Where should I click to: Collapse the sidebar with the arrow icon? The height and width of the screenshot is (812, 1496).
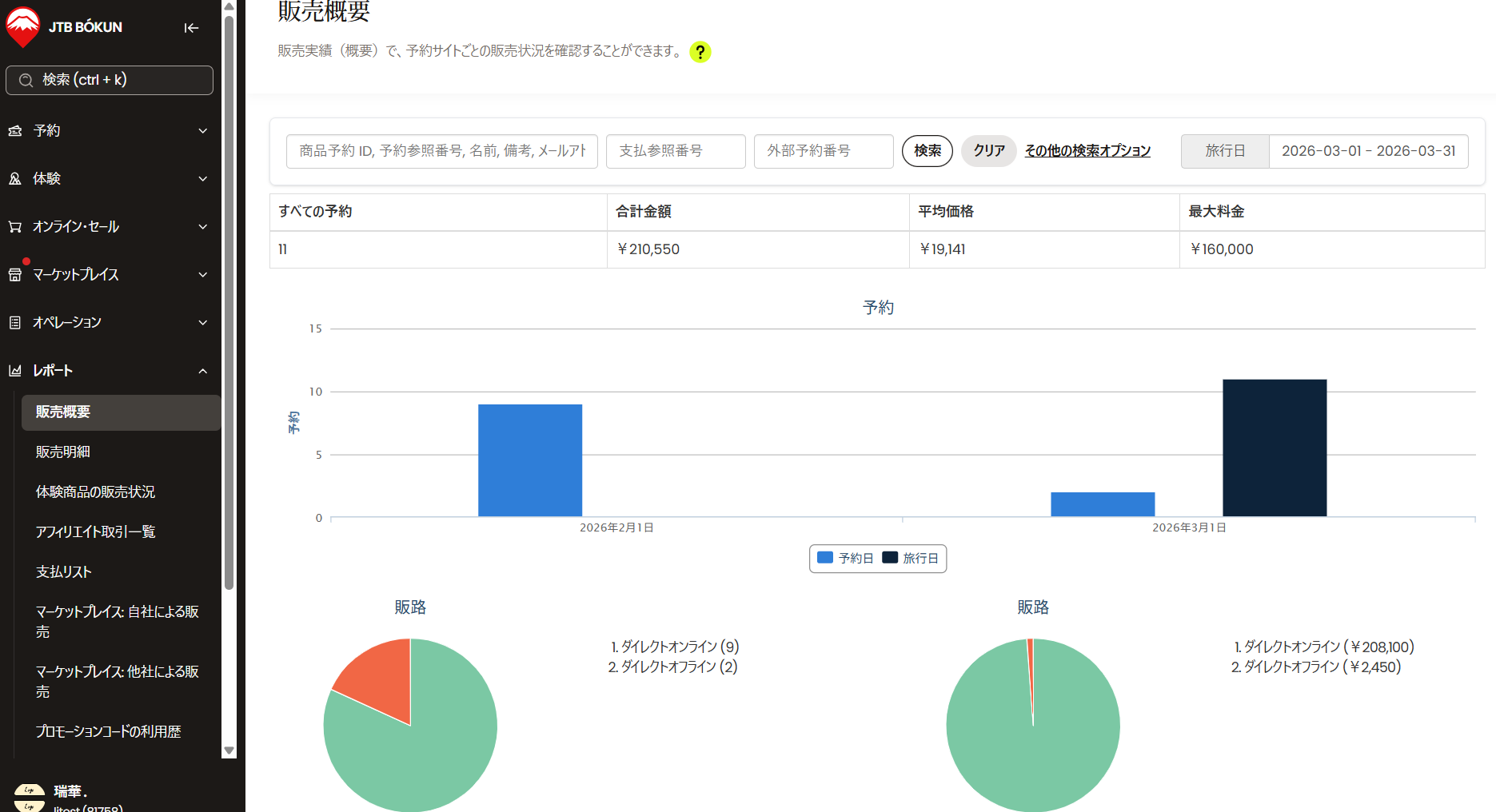(x=191, y=28)
